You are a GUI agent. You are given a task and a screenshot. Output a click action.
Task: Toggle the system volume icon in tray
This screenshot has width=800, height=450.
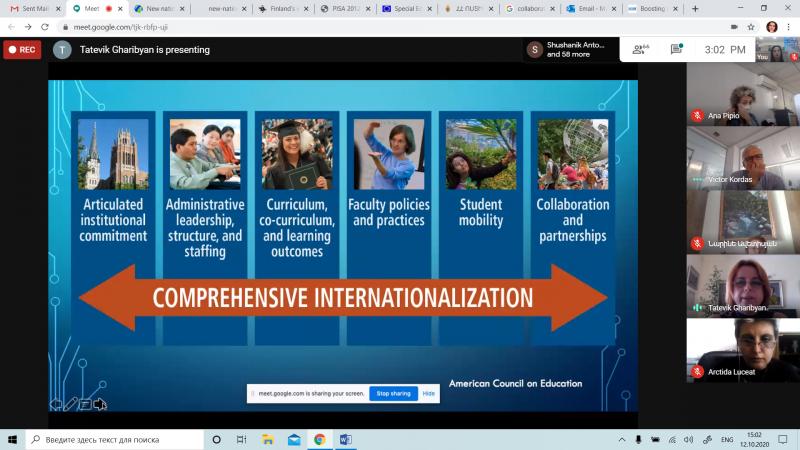click(x=687, y=439)
